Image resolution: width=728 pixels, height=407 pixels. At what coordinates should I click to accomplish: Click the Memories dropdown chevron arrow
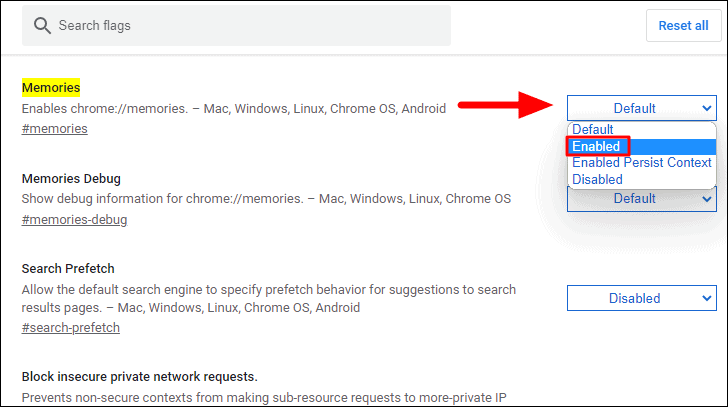coord(707,108)
